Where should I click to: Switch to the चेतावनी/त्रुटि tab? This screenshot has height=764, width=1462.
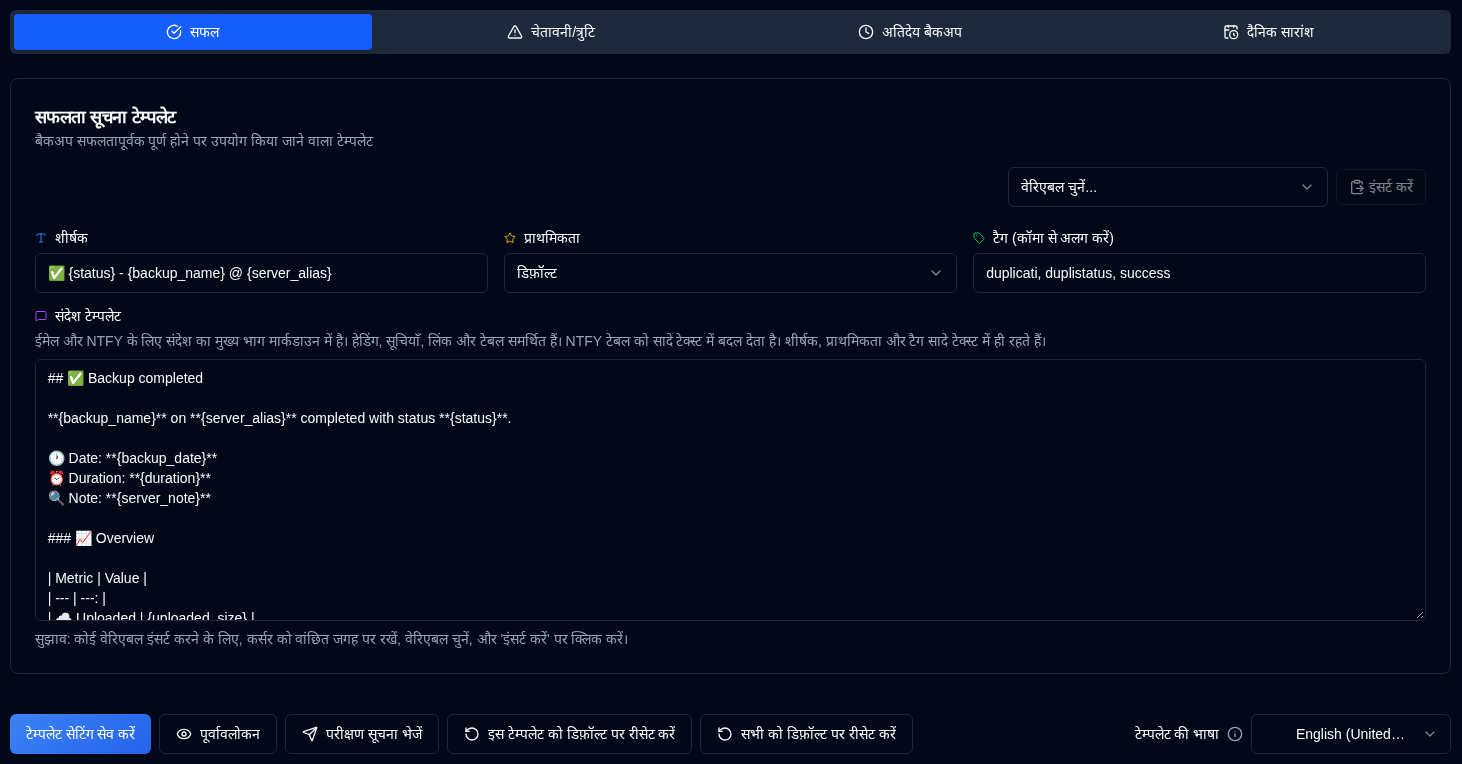click(x=551, y=32)
